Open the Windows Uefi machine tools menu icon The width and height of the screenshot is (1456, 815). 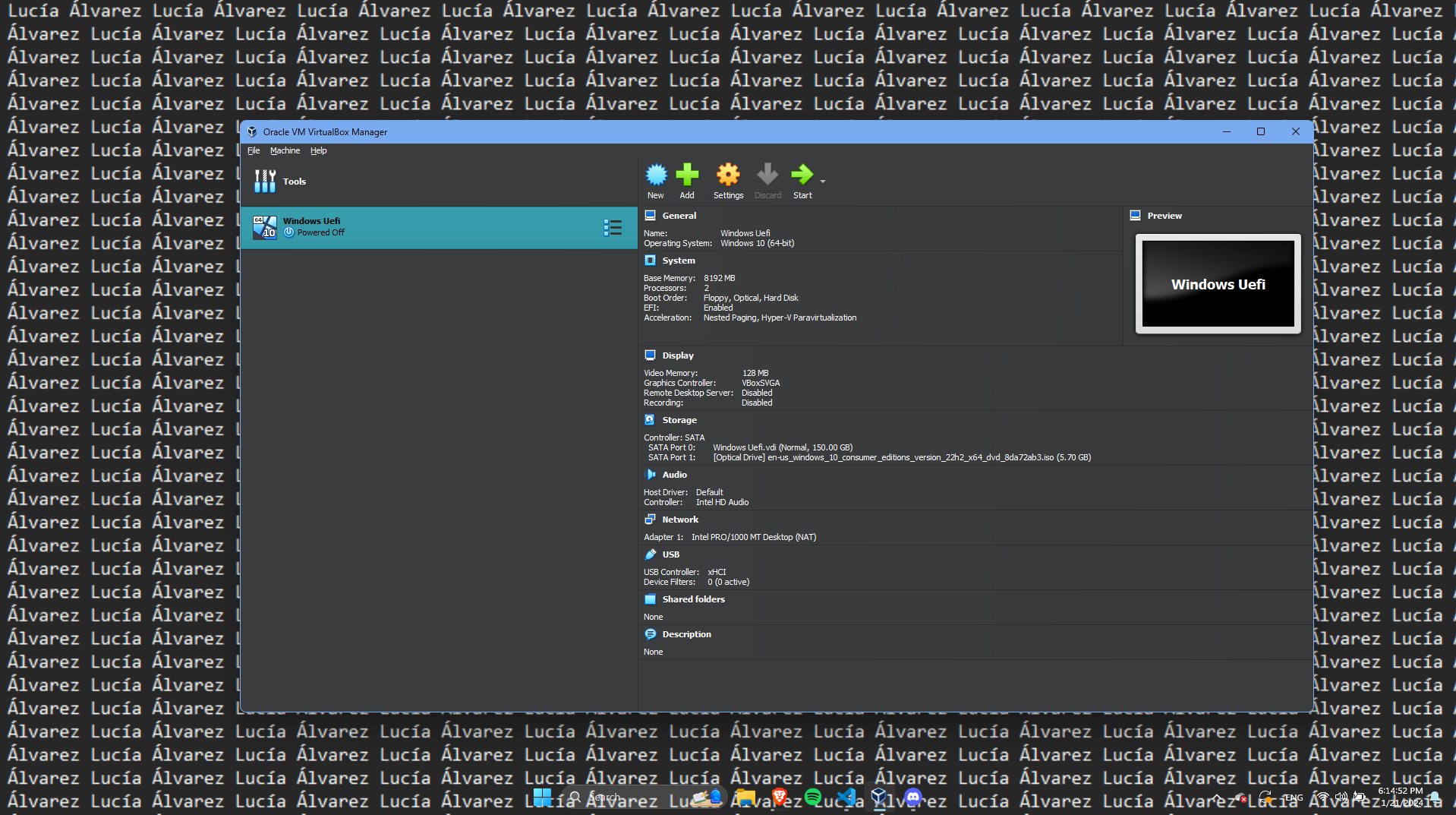pyautogui.click(x=613, y=228)
